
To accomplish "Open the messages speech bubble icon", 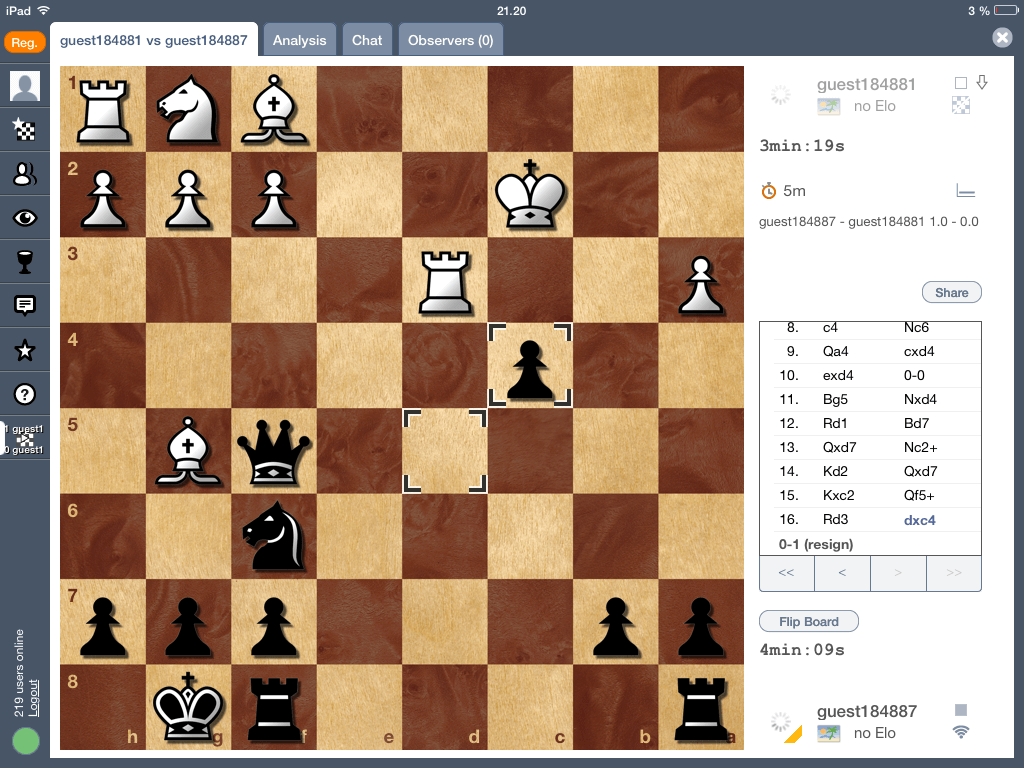I will click(x=24, y=306).
